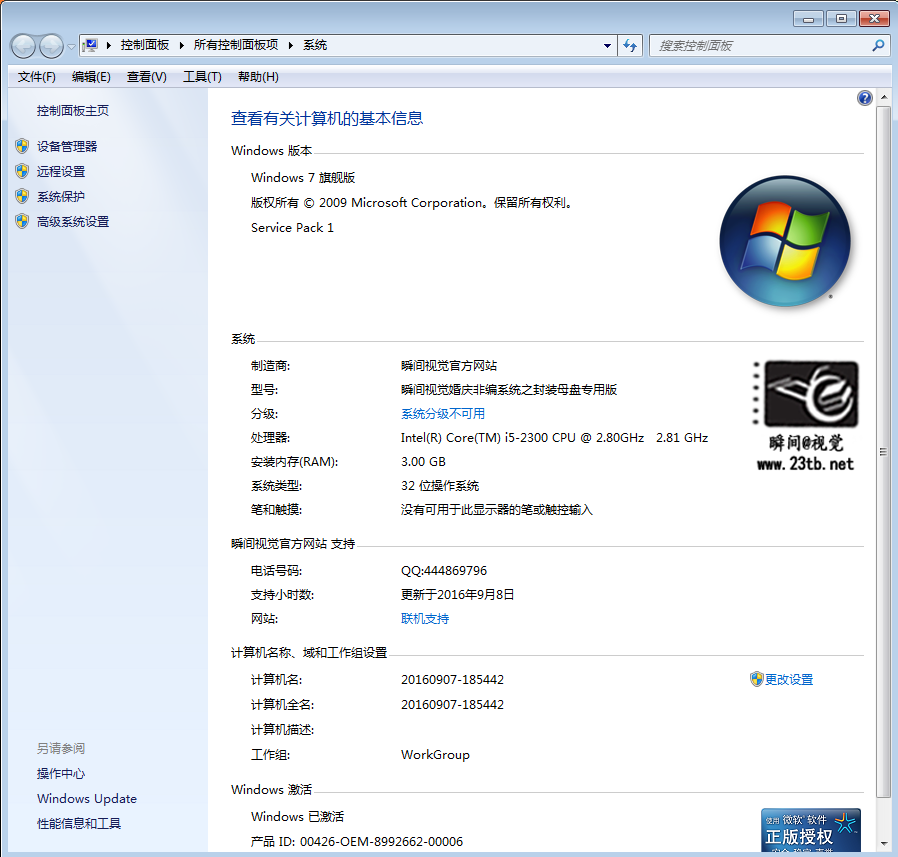Click the 'Intel(R) Core(TM) i5-2300 CPU @ 2.80GHz' processor value
Screen dimensions: 898x857
pos(522,438)
